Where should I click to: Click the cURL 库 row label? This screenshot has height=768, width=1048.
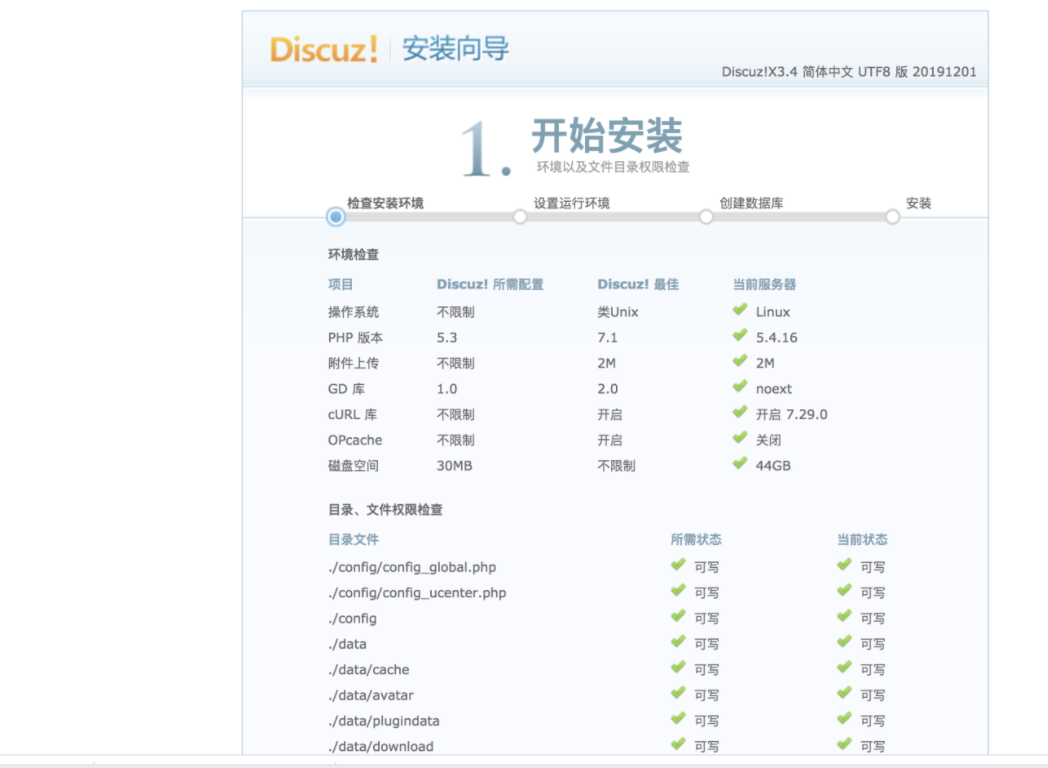(352, 414)
